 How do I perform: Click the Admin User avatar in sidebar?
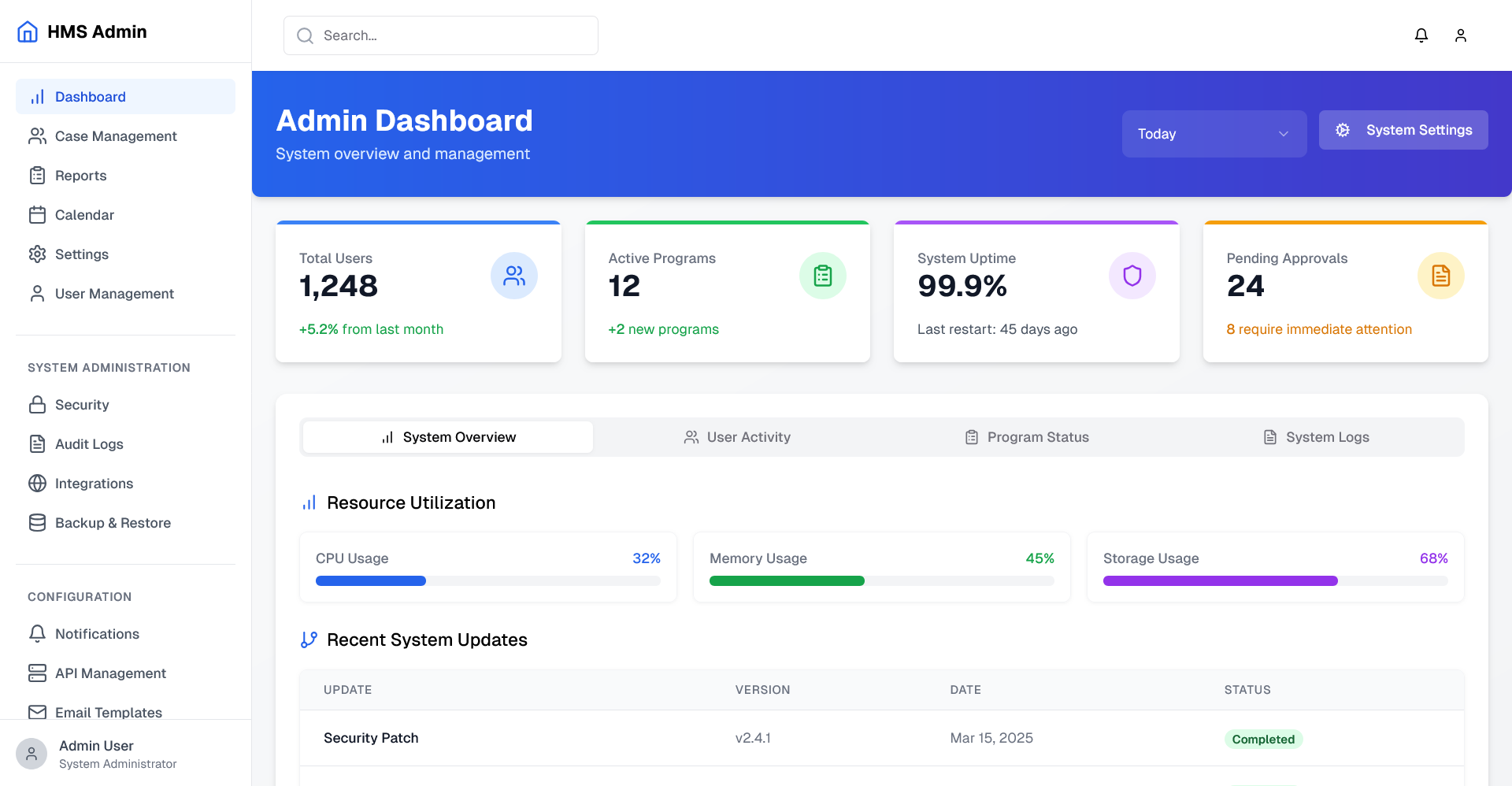[x=31, y=754]
